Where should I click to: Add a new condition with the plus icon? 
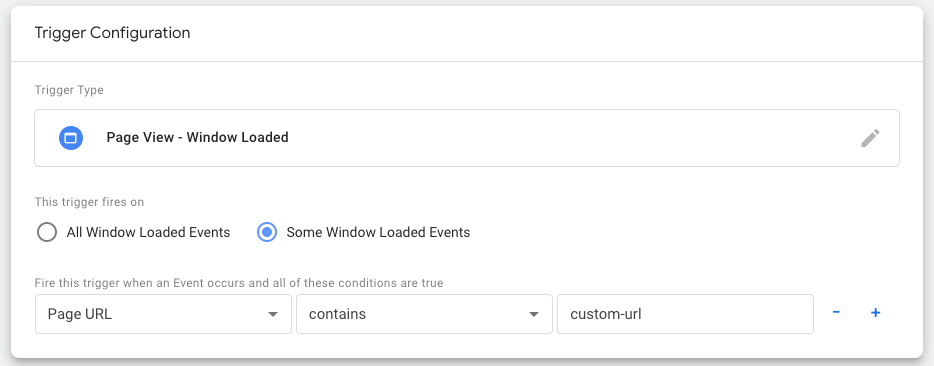[x=876, y=312]
